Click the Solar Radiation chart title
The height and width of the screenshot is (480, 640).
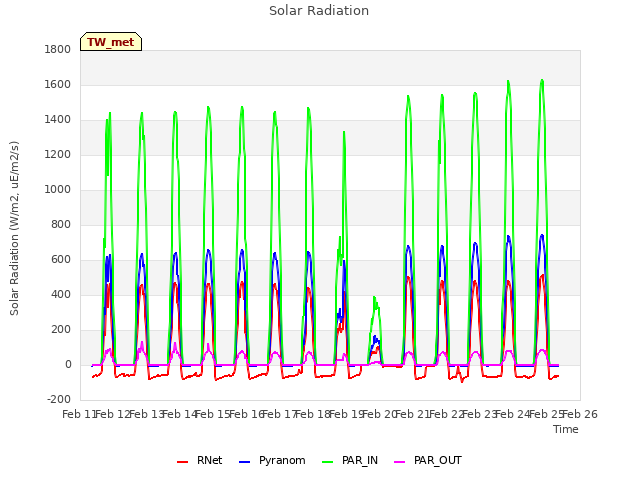[x=319, y=11]
